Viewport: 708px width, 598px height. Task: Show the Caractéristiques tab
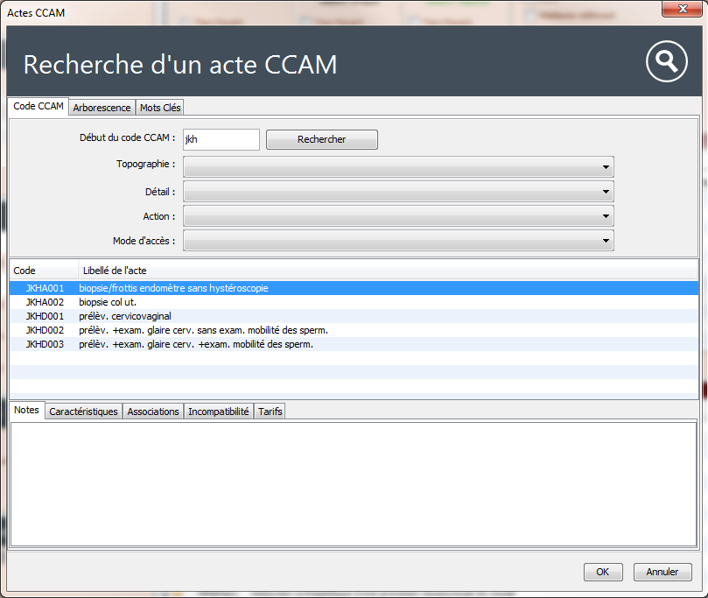coord(84,411)
